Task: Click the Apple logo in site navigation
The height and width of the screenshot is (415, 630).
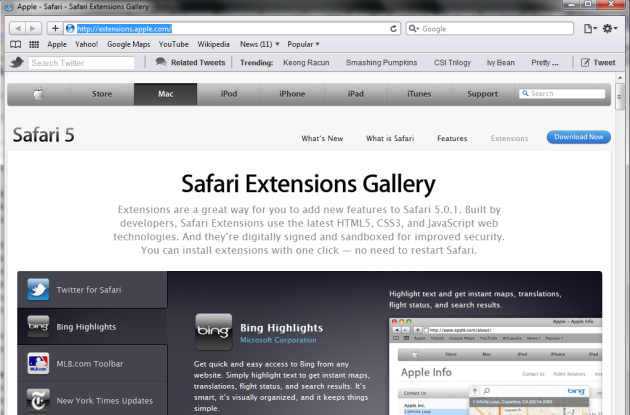Action: 39,94
